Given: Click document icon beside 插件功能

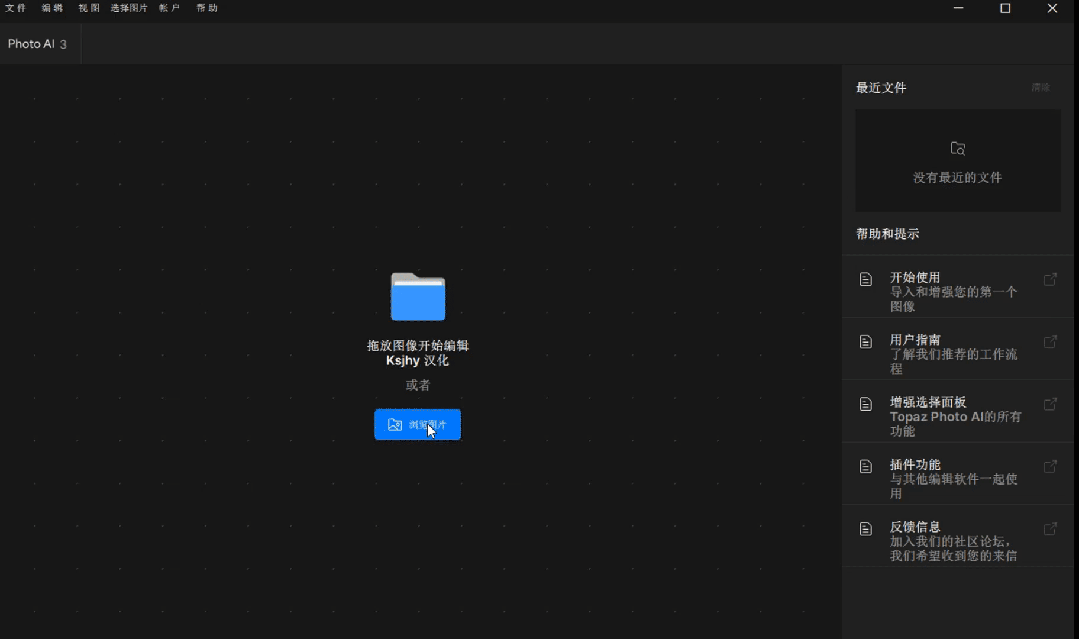Looking at the screenshot, I should coord(866,466).
